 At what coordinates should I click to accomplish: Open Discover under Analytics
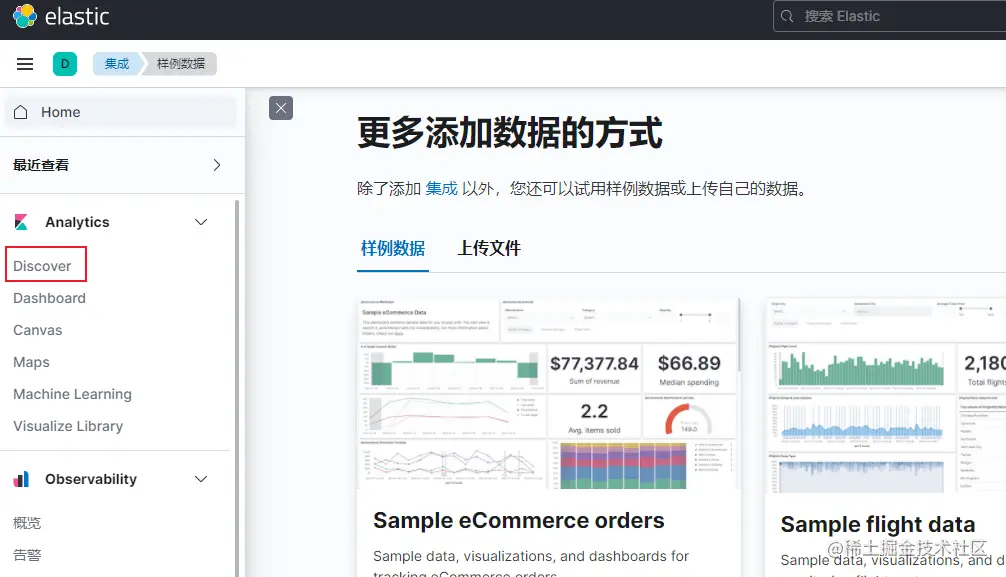coord(42,266)
